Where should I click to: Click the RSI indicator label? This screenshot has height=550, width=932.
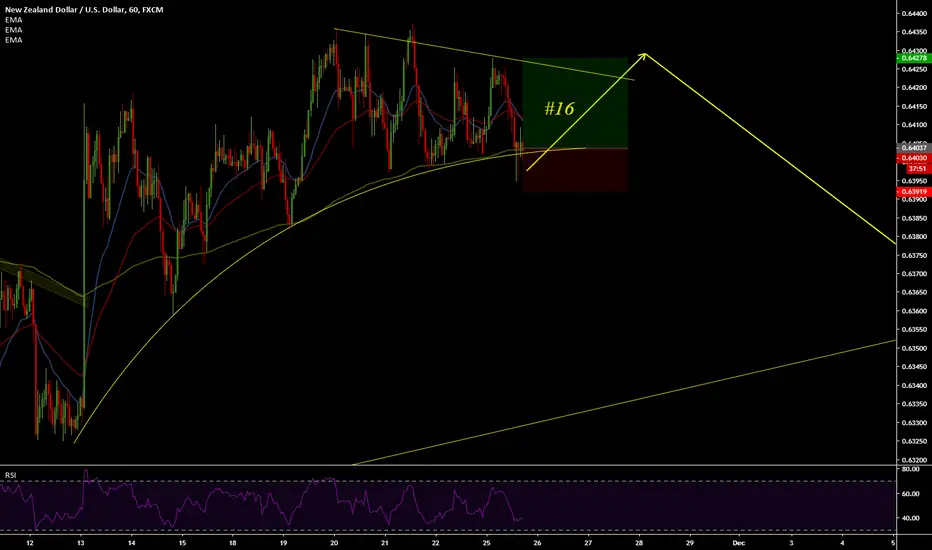click(x=11, y=475)
